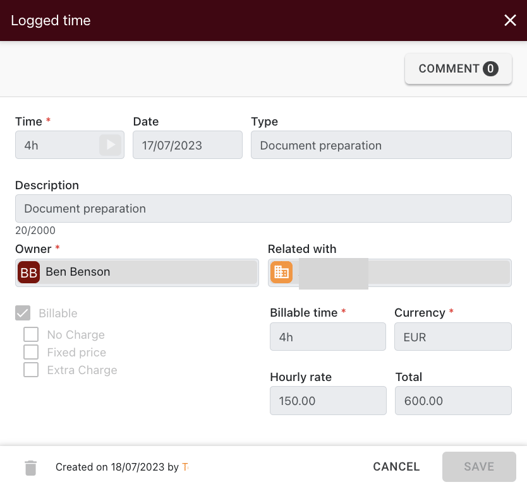The image size is (527, 487).
Task: Click the BB owner avatar badge
Action: coord(29,272)
